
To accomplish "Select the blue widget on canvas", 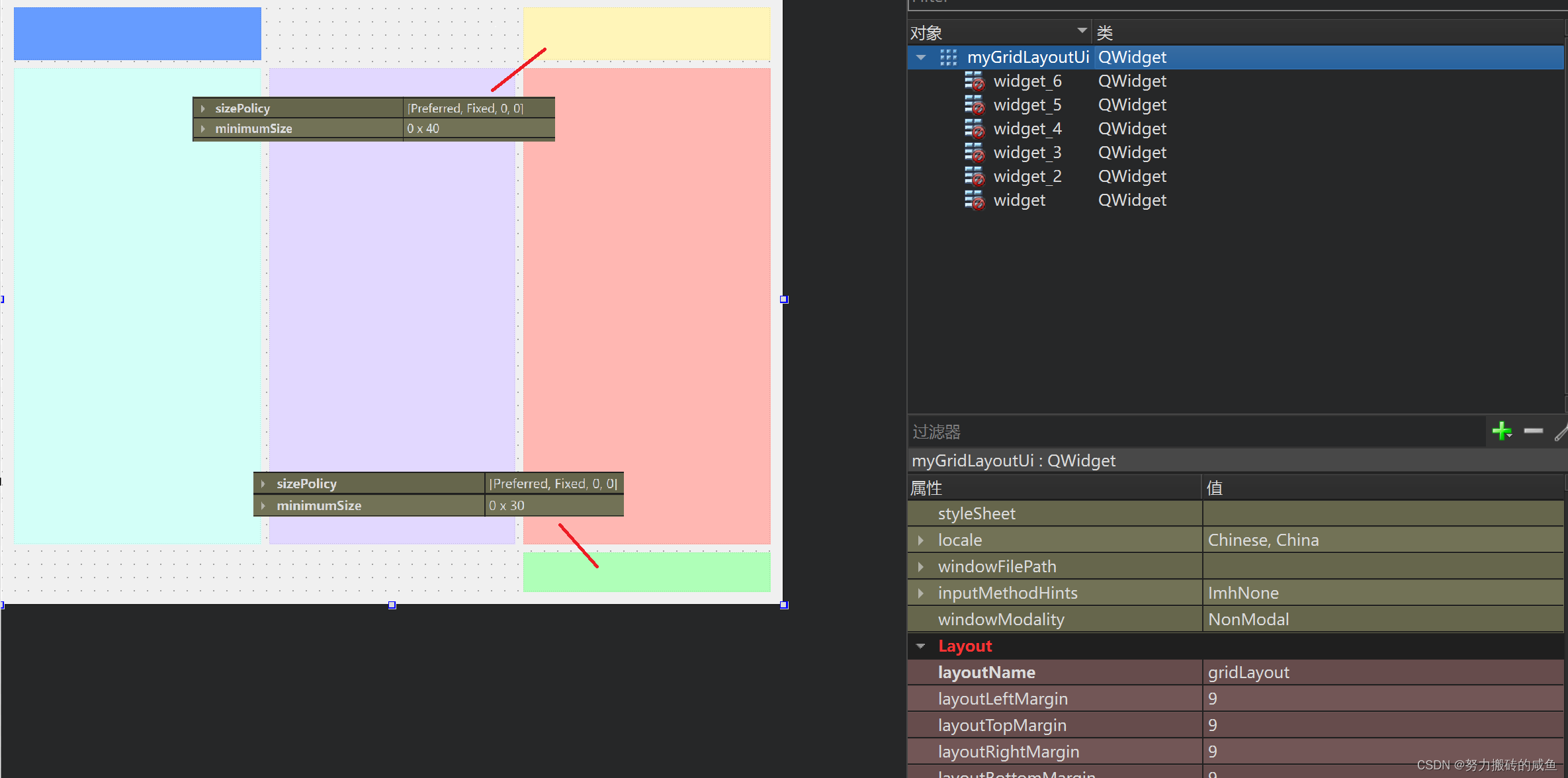I will point(137,34).
